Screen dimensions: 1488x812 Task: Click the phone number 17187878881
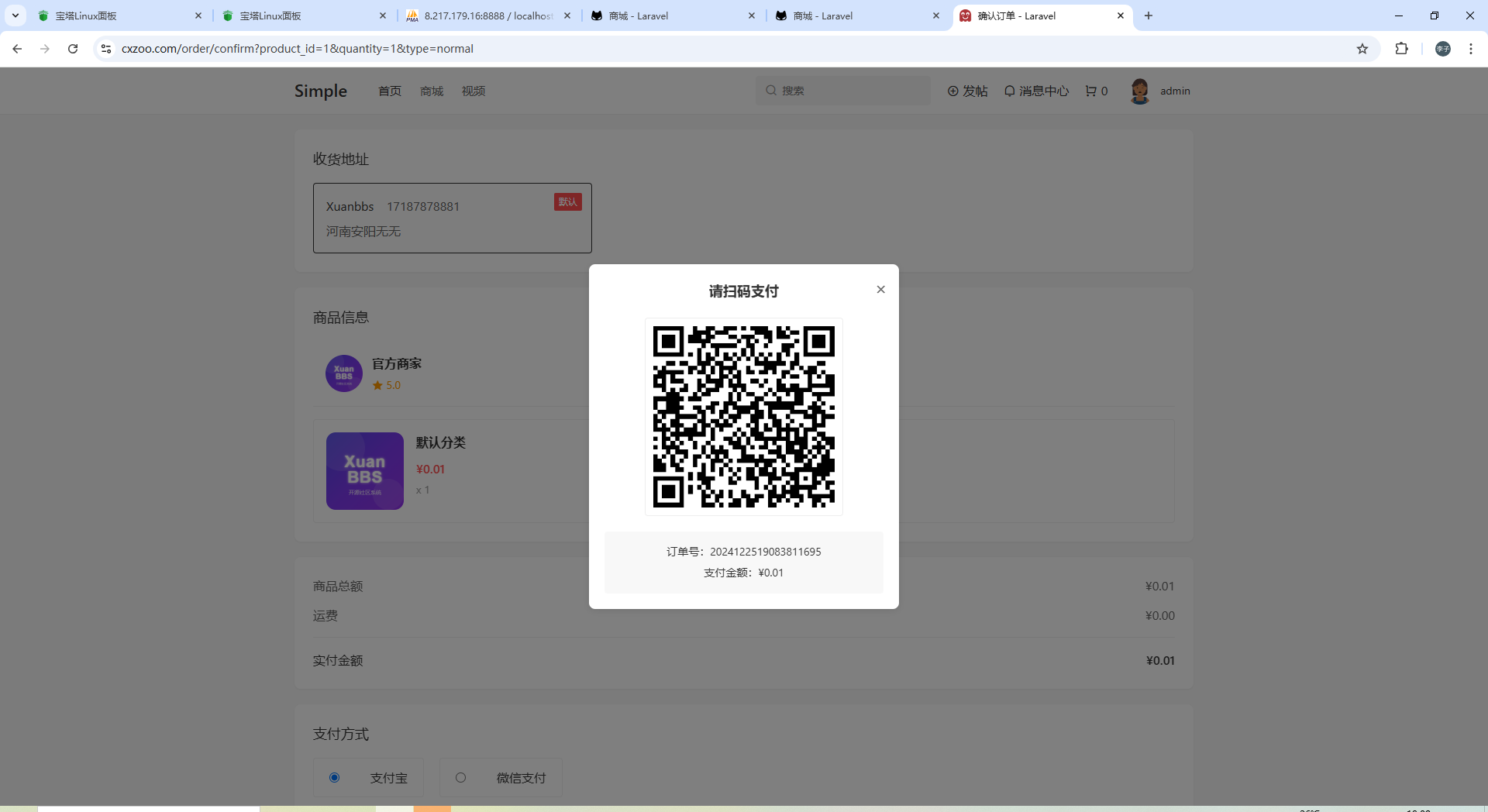(x=423, y=207)
